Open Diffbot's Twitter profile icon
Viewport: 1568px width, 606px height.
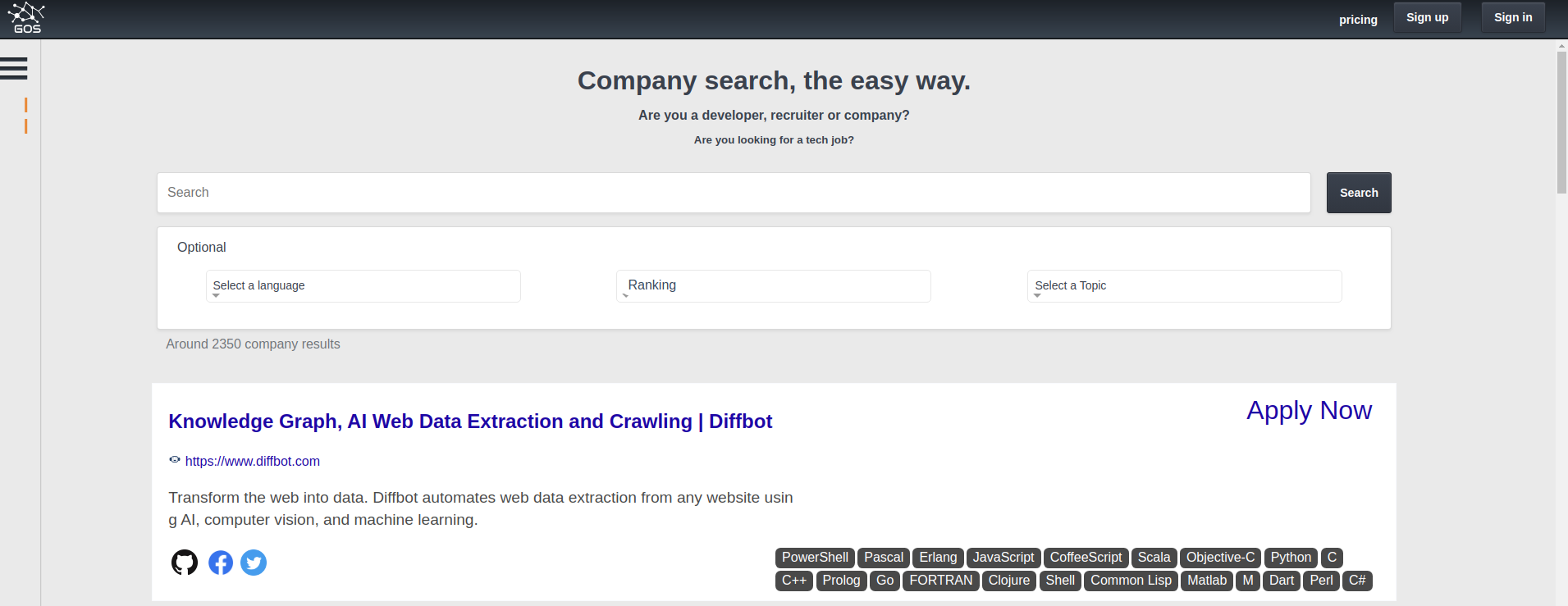click(x=254, y=563)
